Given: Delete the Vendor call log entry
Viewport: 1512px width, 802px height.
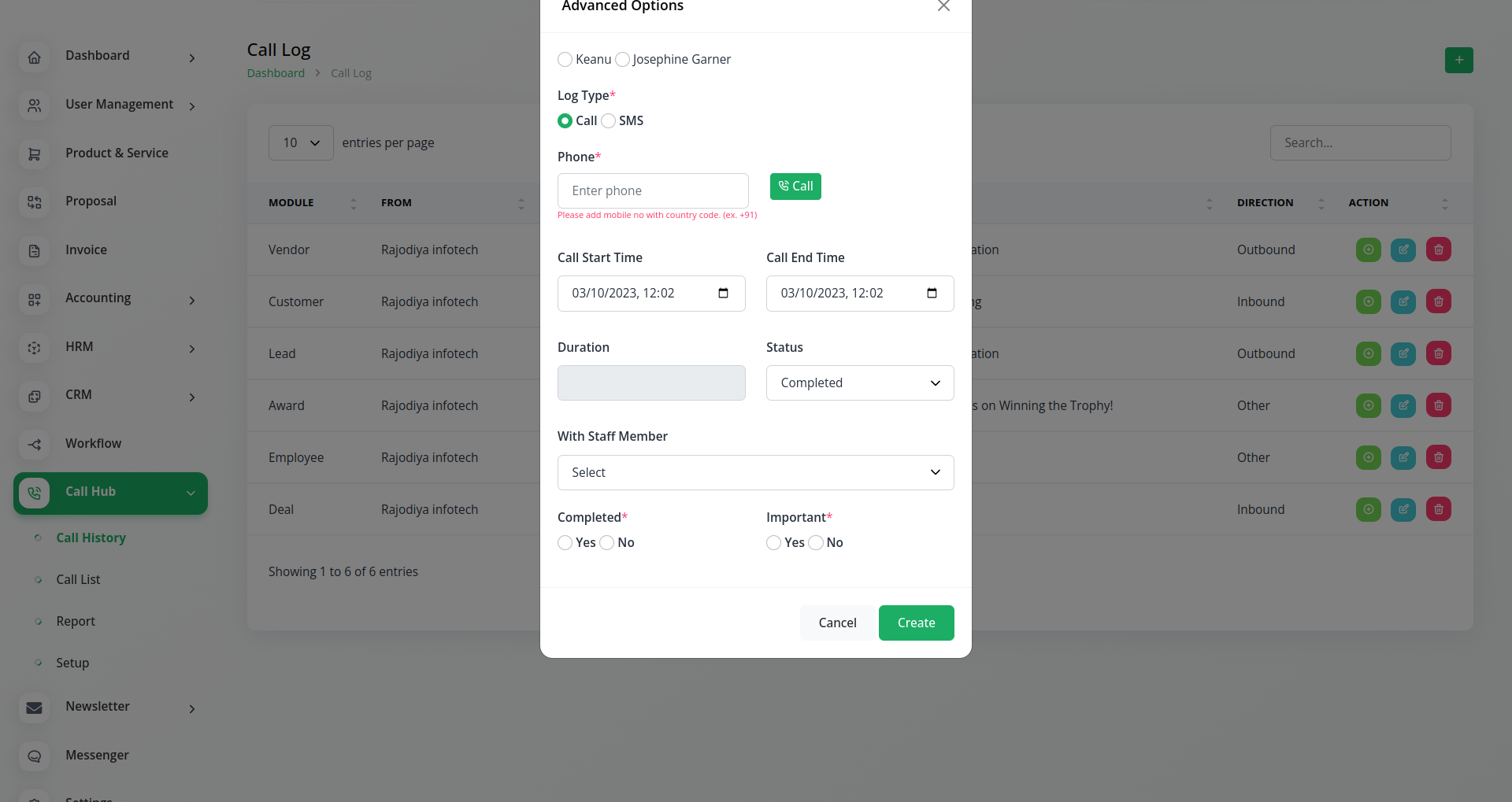Looking at the screenshot, I should [x=1438, y=249].
